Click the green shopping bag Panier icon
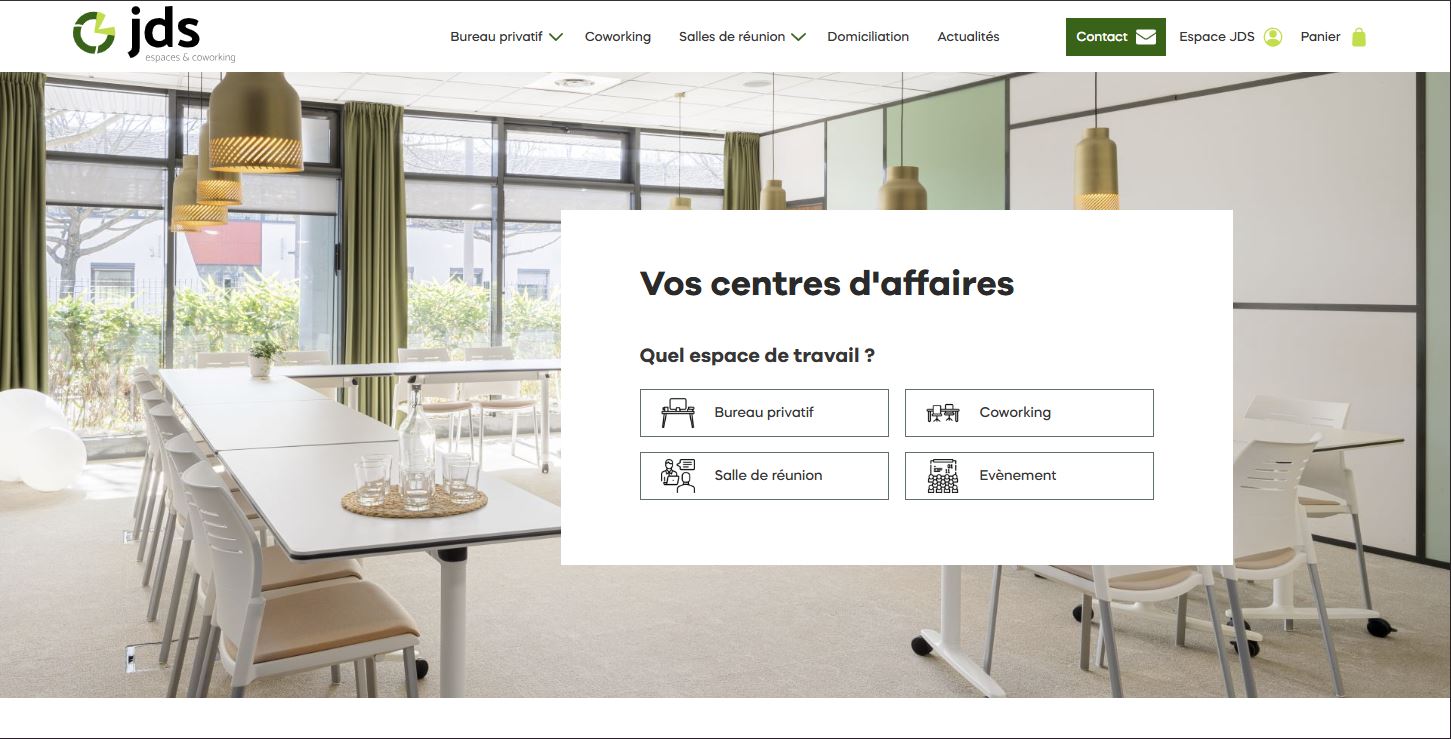Viewport: 1451px width, 739px height. tap(1359, 37)
